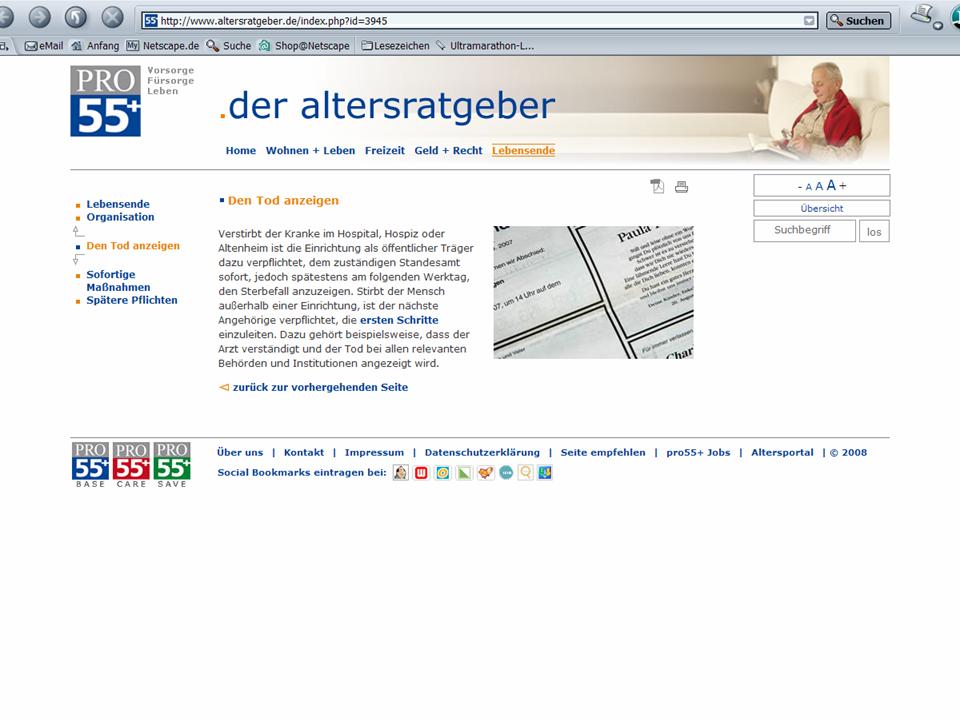Click the print page icon
The image size is (960, 720).
[681, 186]
